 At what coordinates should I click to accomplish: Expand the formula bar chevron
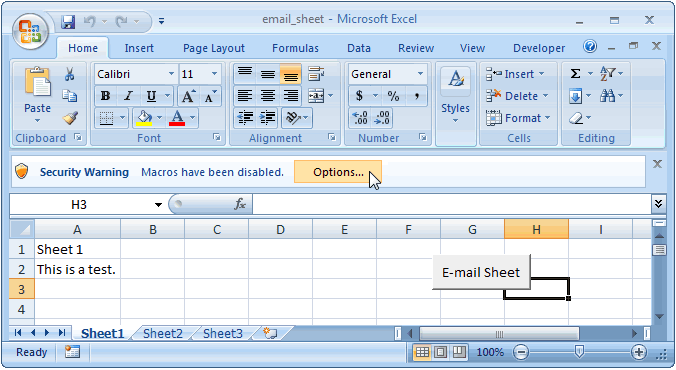click(x=658, y=203)
